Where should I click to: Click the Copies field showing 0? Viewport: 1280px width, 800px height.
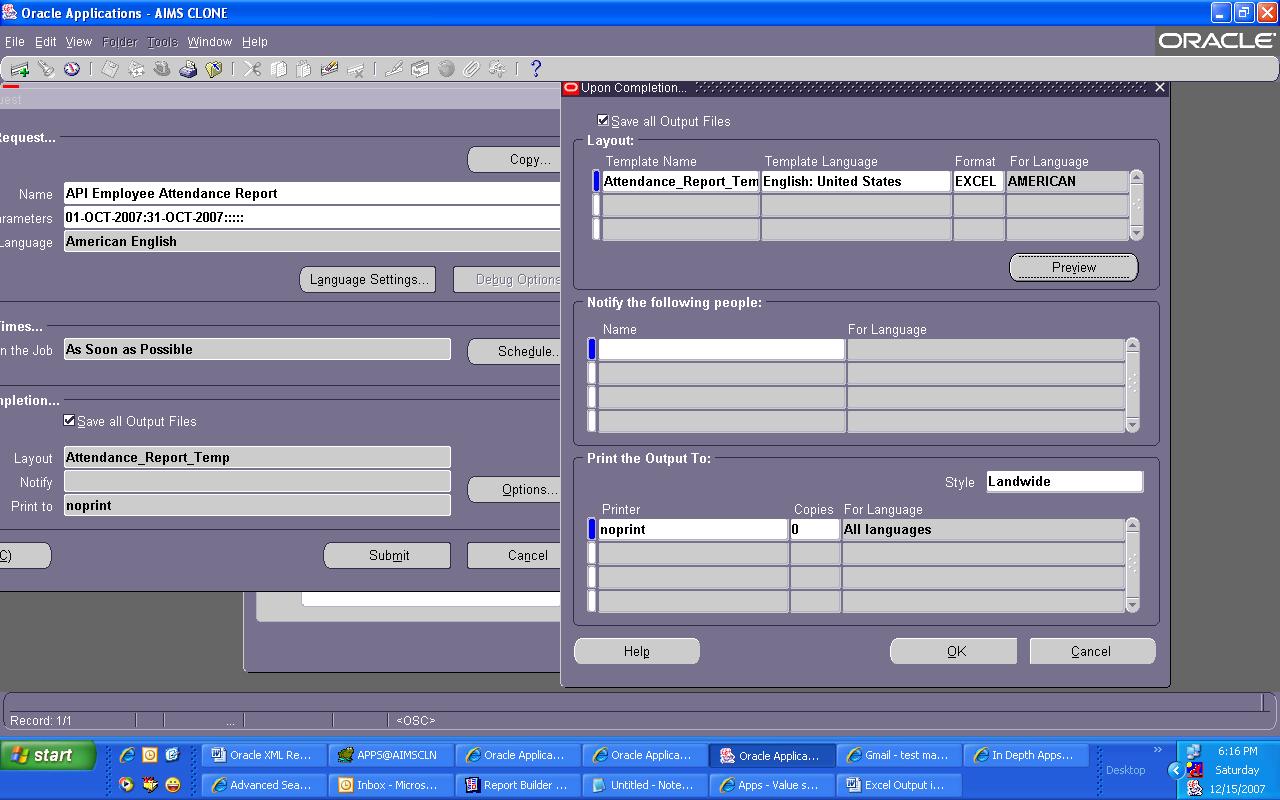pyautogui.click(x=815, y=529)
